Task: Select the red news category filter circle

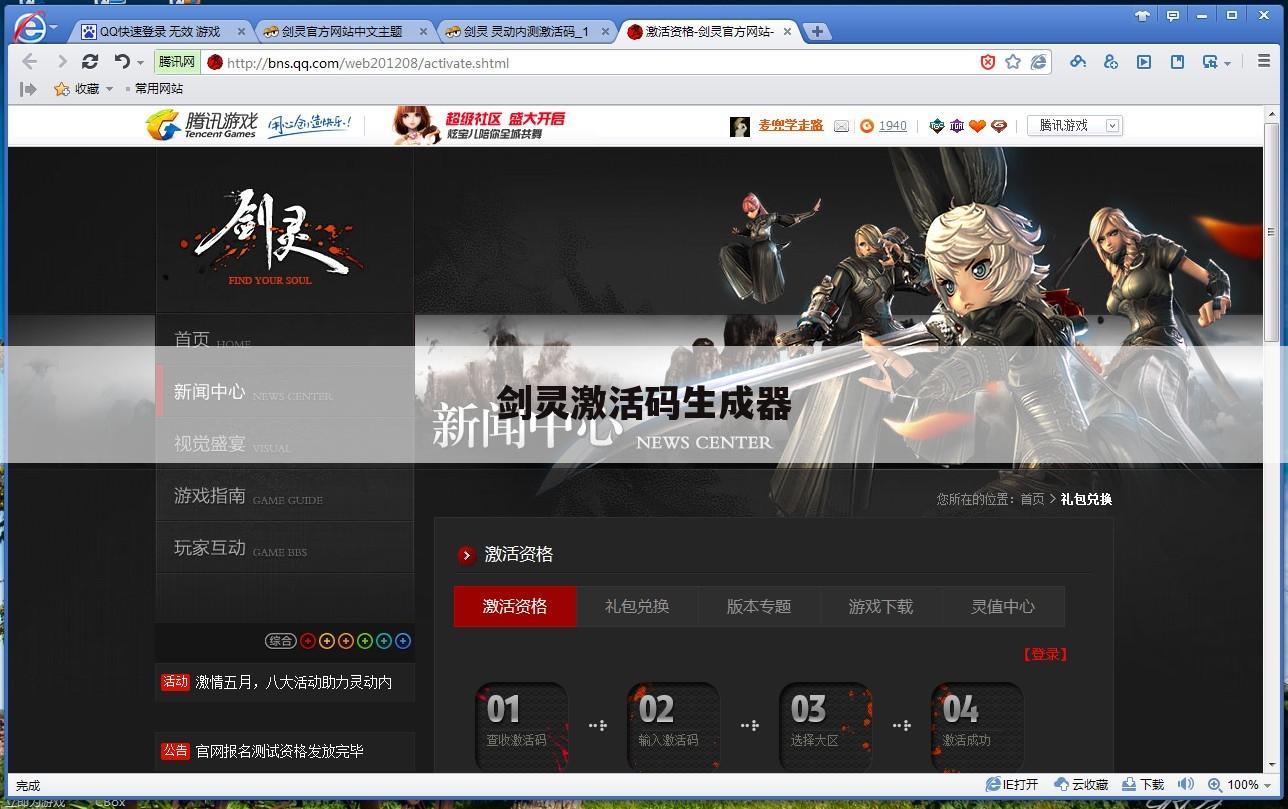Action: point(308,641)
